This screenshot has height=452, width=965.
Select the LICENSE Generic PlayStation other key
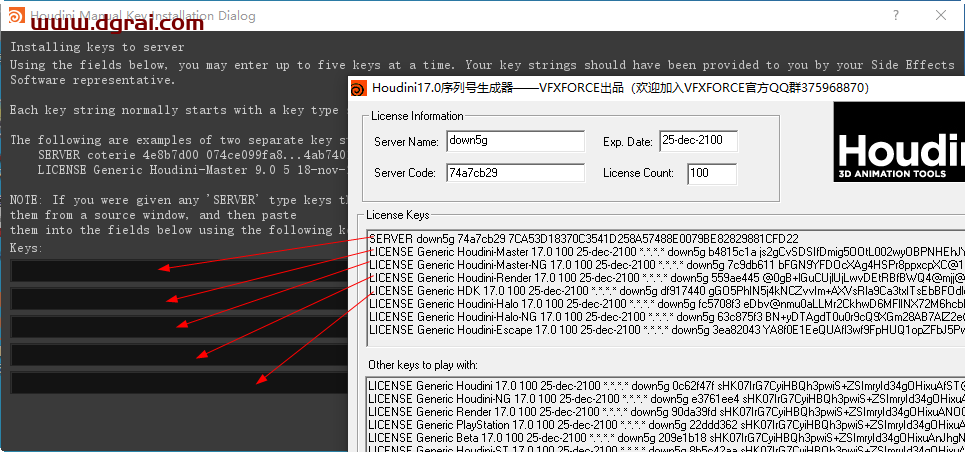[667, 425]
